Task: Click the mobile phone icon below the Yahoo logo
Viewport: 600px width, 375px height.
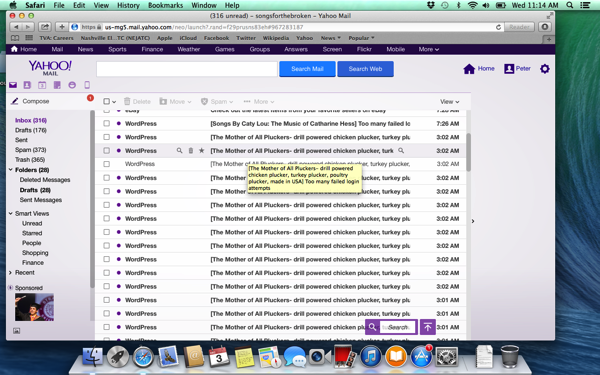Action: (87, 85)
